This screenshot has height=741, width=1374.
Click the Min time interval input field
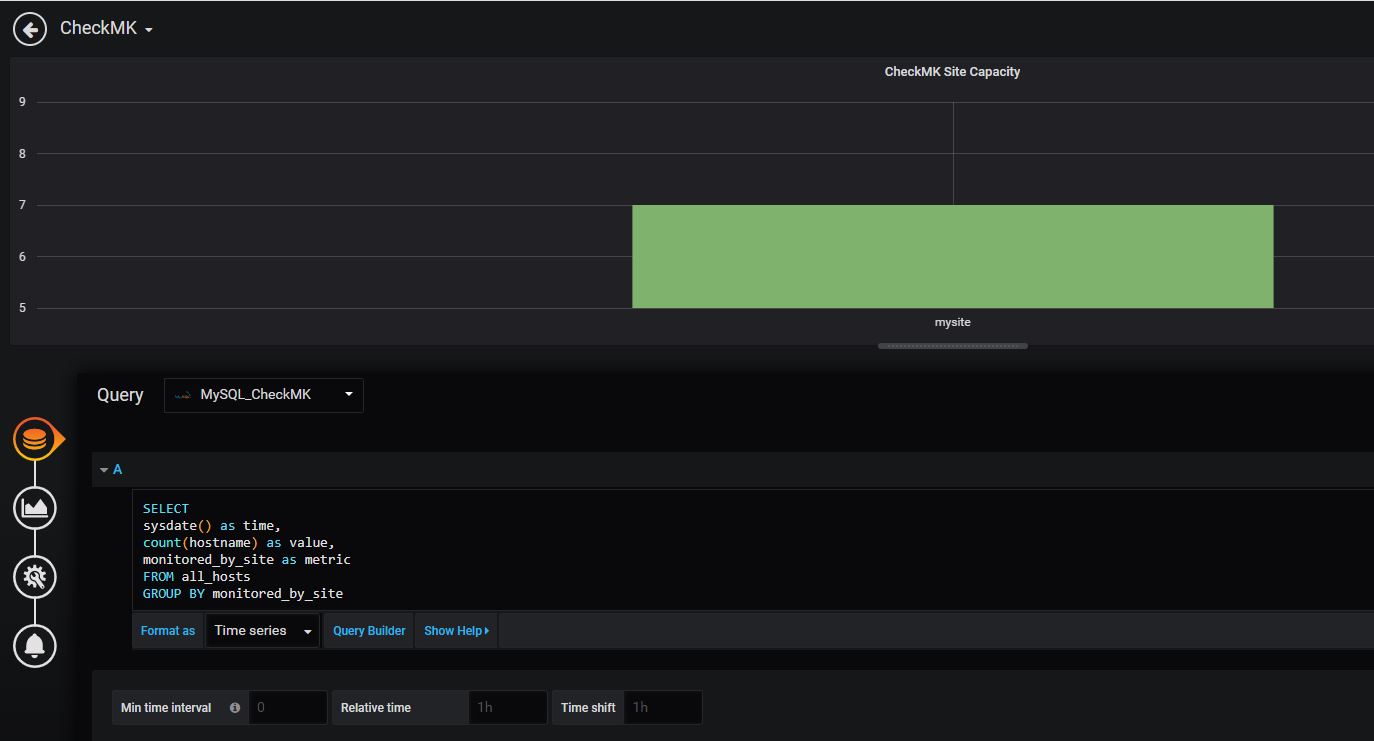pyautogui.click(x=288, y=708)
